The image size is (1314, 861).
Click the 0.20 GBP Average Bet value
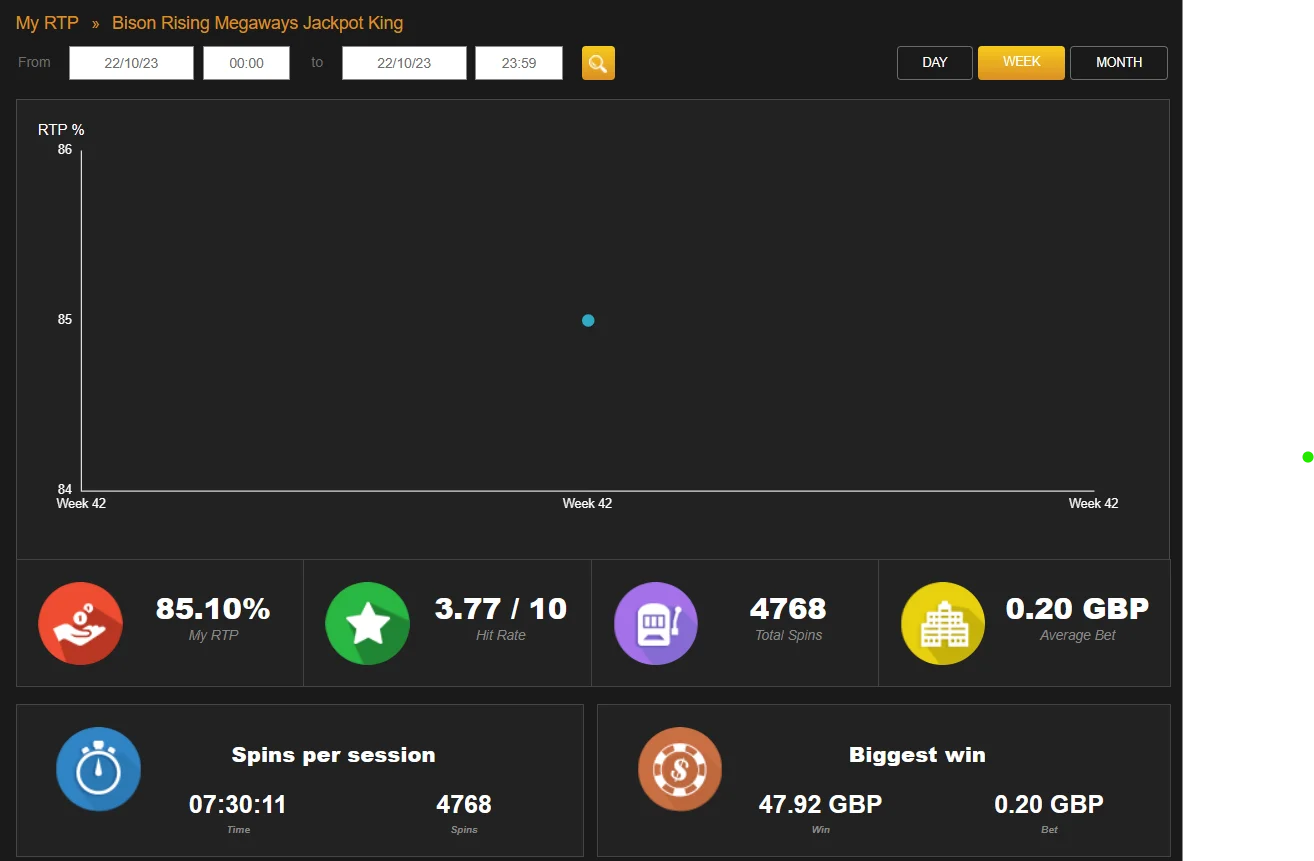1077,609
